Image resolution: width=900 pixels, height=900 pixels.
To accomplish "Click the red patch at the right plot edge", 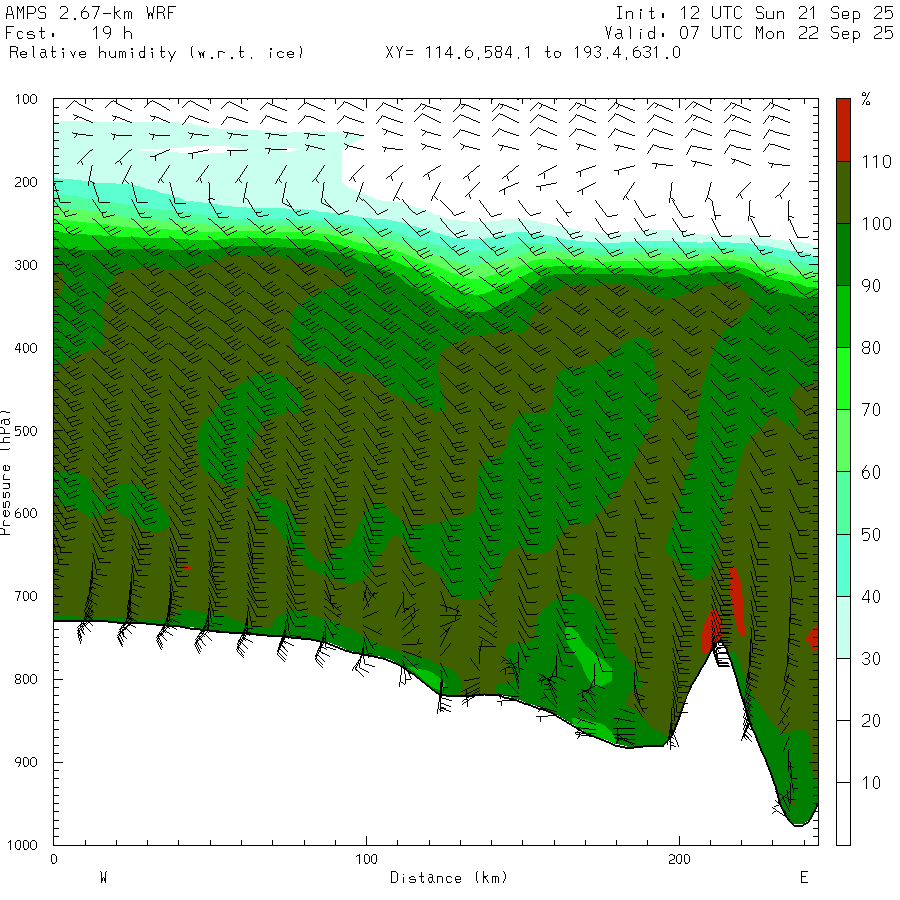I will pyautogui.click(x=813, y=638).
